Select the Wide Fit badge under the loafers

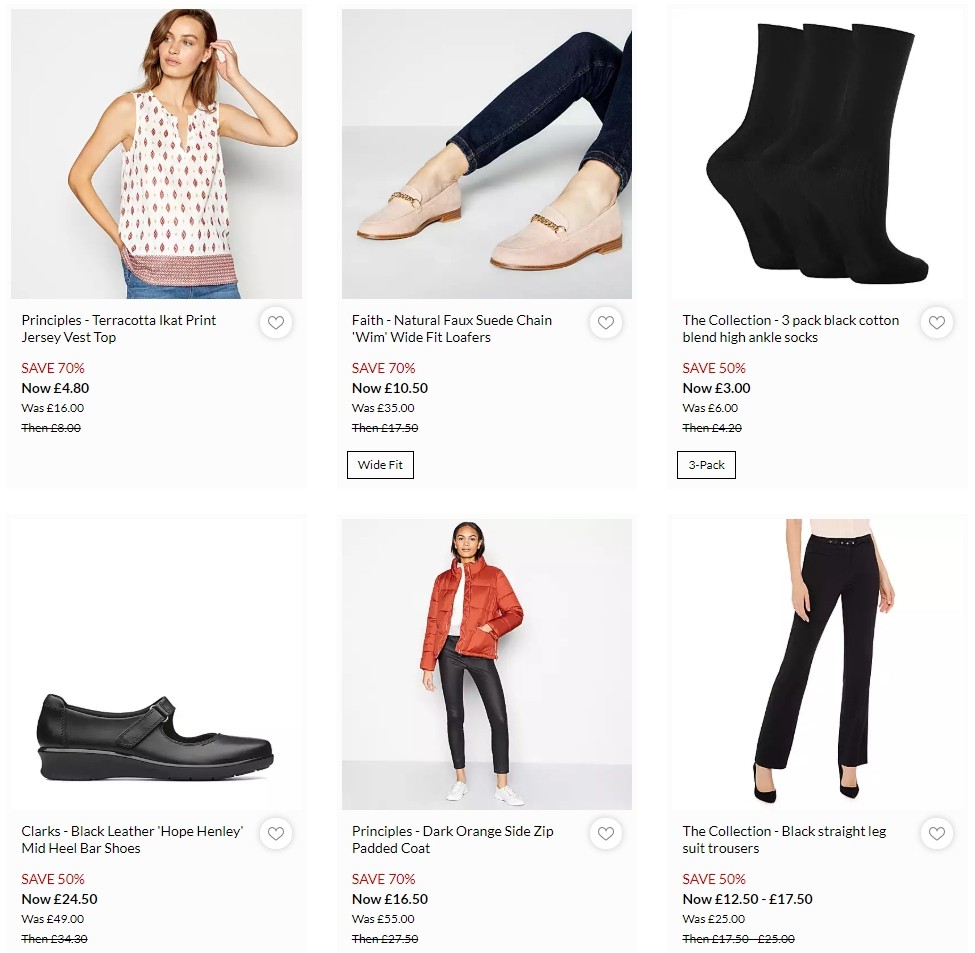click(x=380, y=464)
